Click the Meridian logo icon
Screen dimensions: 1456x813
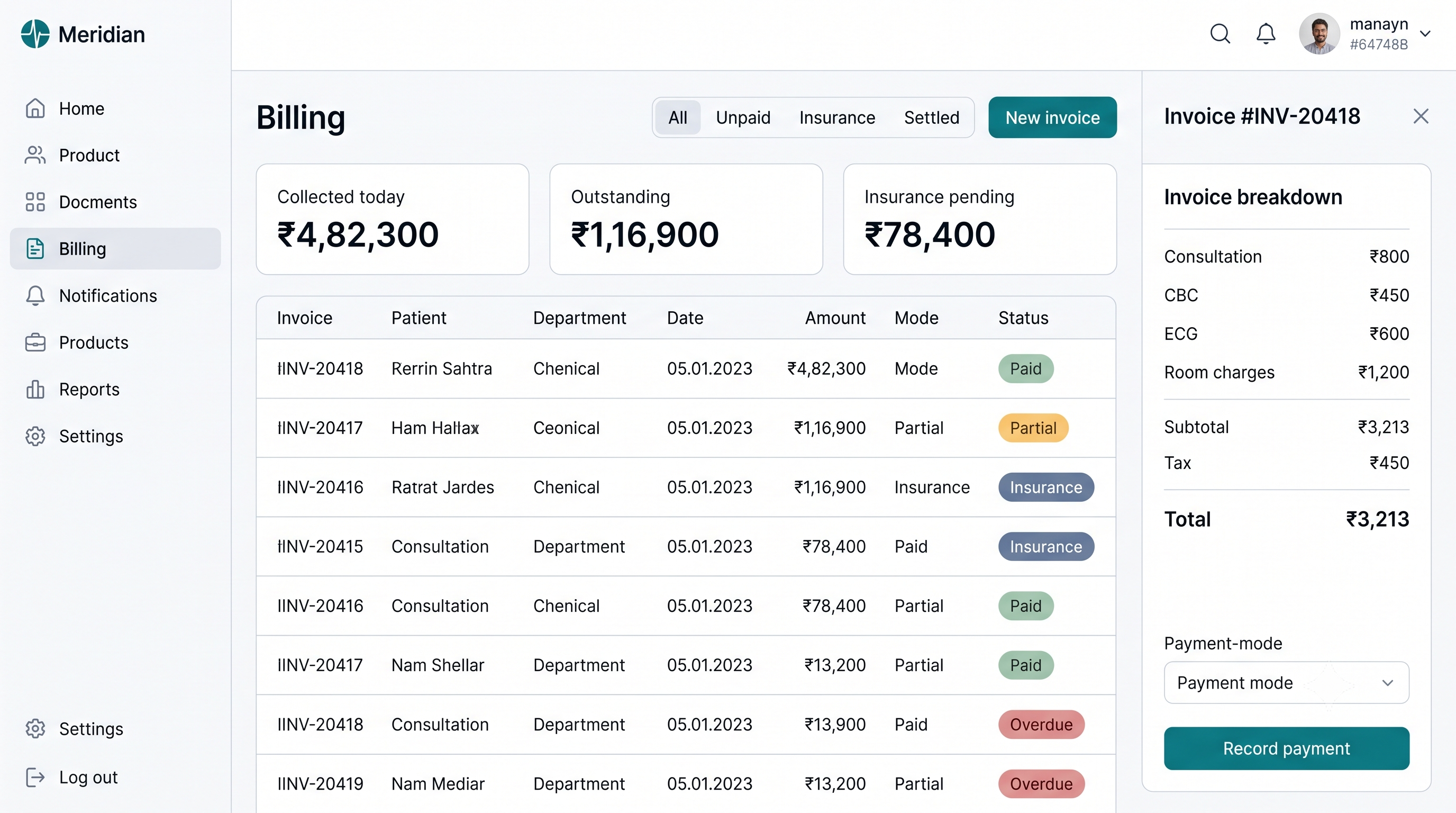tap(35, 34)
